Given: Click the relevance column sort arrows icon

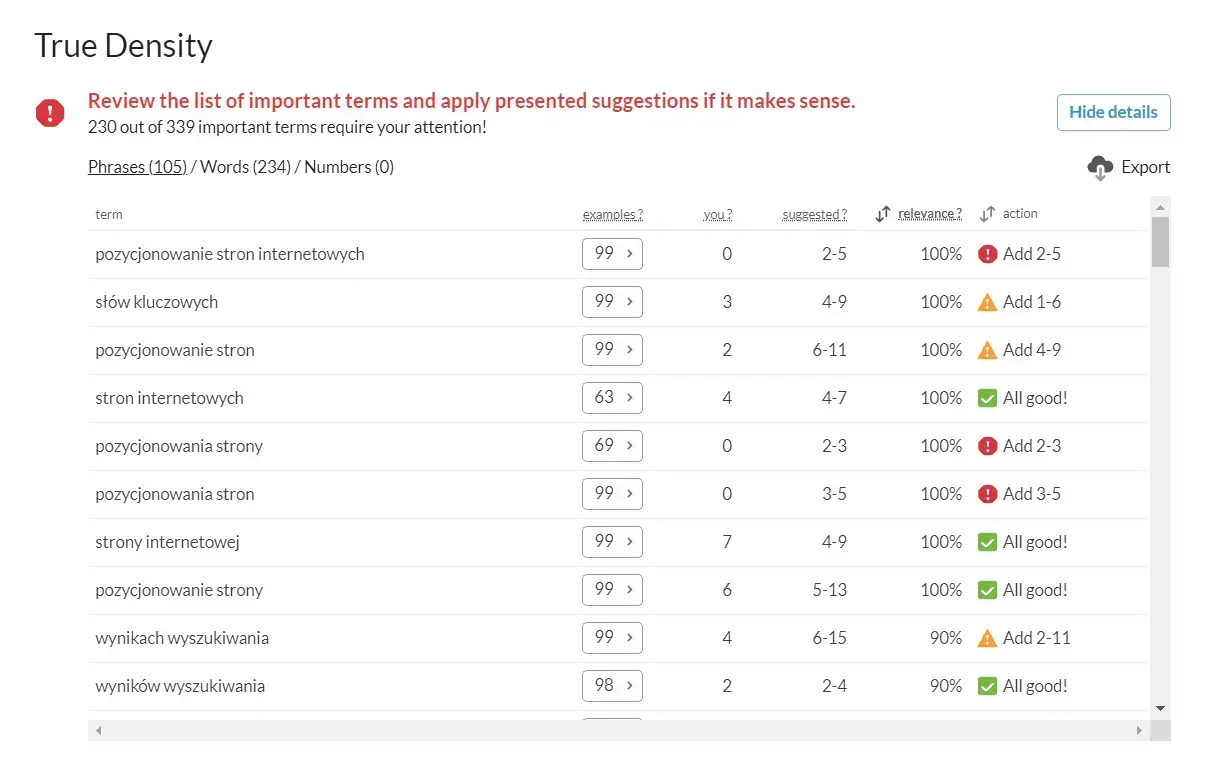Looking at the screenshot, I should (x=883, y=214).
